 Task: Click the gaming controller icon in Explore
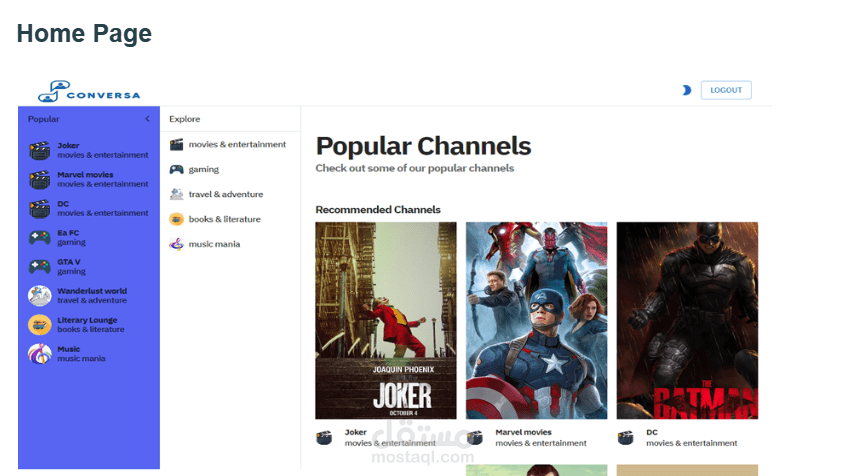tap(176, 169)
